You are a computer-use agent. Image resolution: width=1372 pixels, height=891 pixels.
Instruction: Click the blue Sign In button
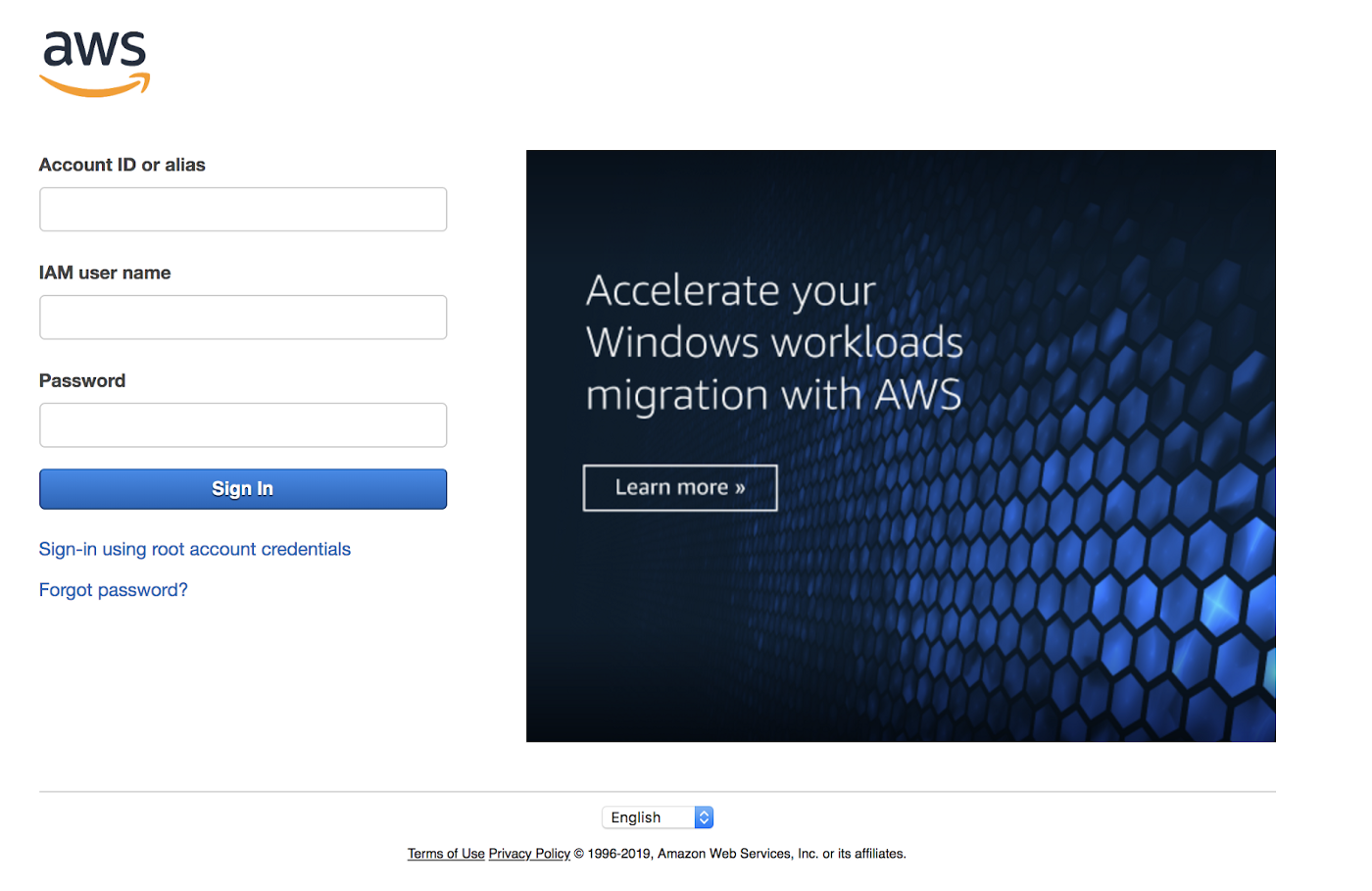(x=243, y=489)
